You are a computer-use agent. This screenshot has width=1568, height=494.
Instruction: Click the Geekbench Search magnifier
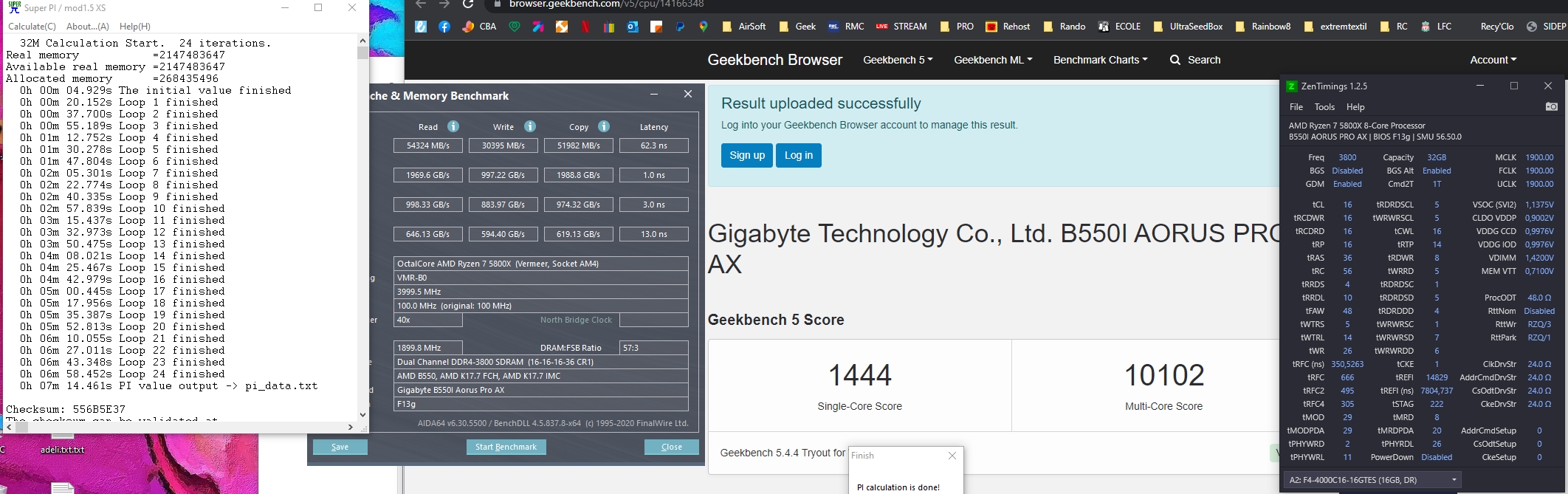click(1175, 60)
